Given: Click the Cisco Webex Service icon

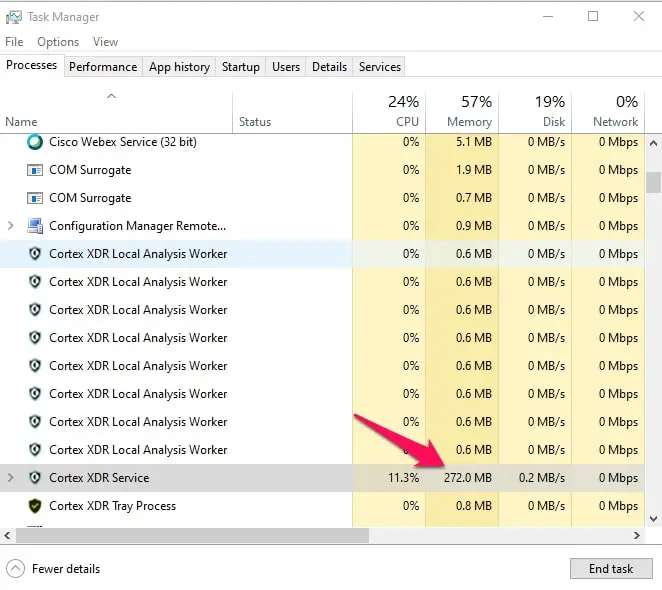Looking at the screenshot, I should pyautogui.click(x=35, y=142).
